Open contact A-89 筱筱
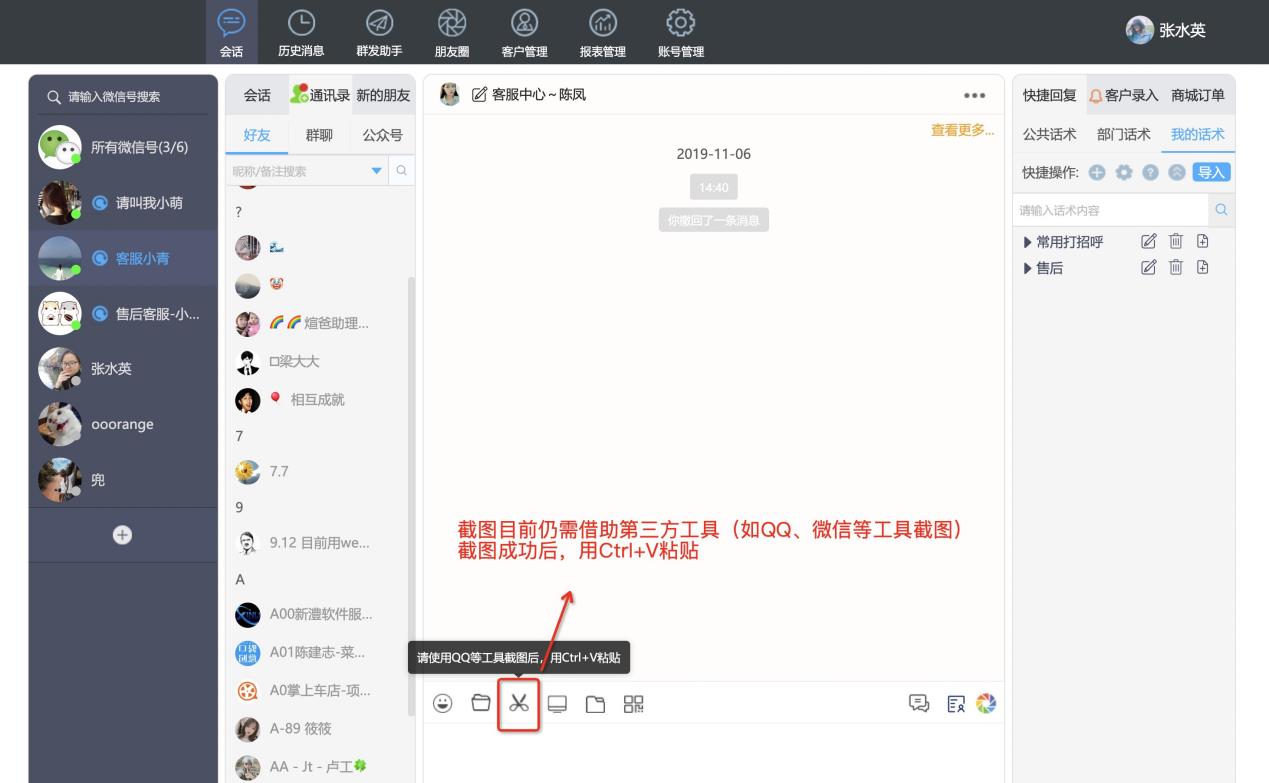 pyautogui.click(x=316, y=729)
